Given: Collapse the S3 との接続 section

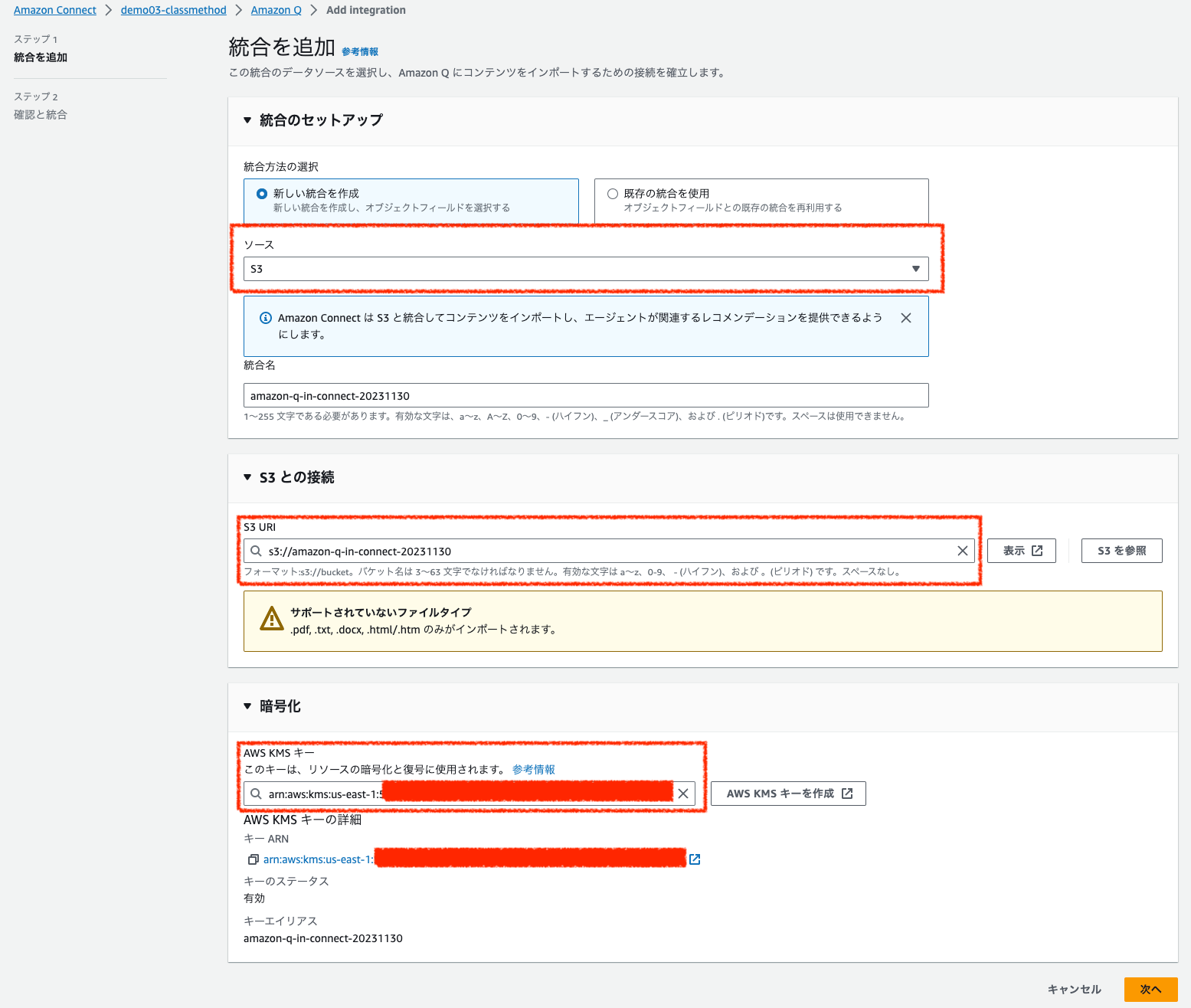Looking at the screenshot, I should click(x=247, y=476).
